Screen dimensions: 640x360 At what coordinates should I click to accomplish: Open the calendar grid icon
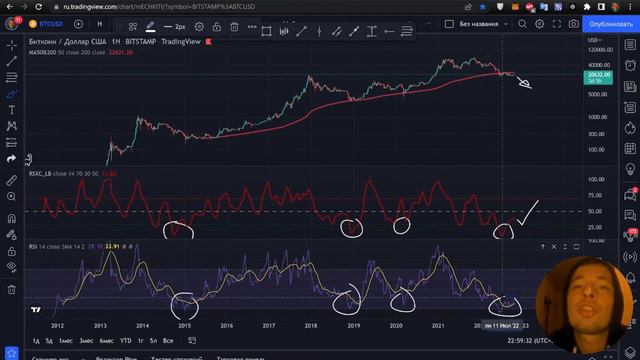(x=630, y=149)
